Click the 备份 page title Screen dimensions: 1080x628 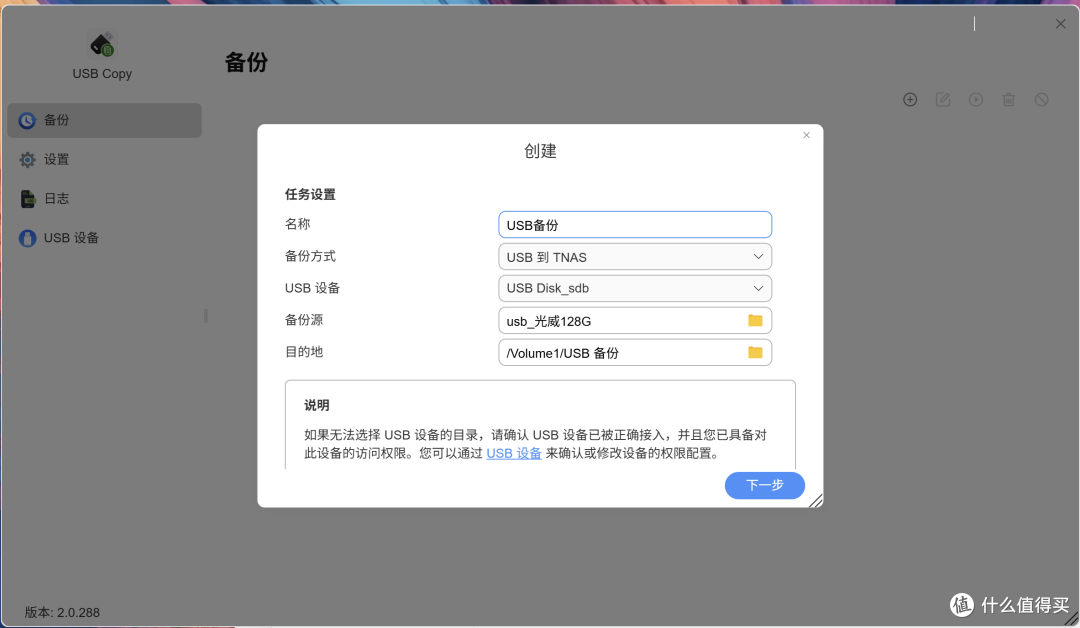[x=246, y=63]
